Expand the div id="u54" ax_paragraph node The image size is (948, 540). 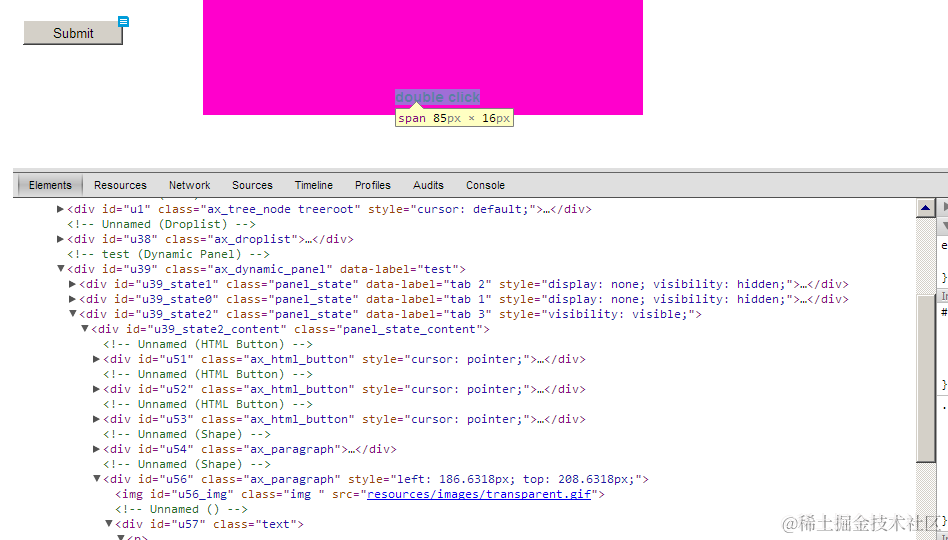click(96, 449)
